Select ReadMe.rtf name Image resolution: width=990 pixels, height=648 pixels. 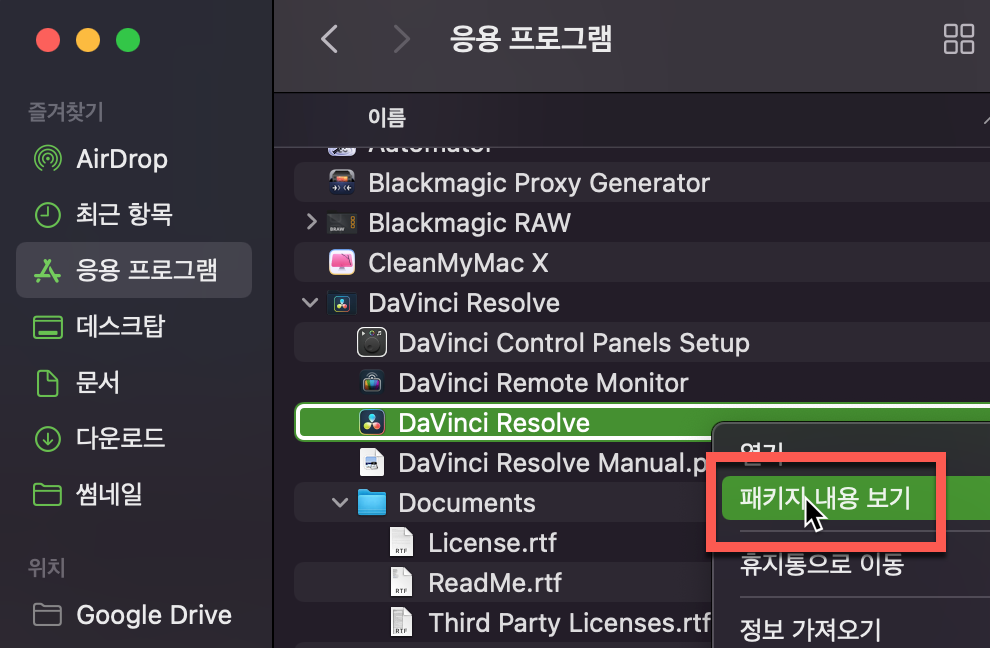495,583
